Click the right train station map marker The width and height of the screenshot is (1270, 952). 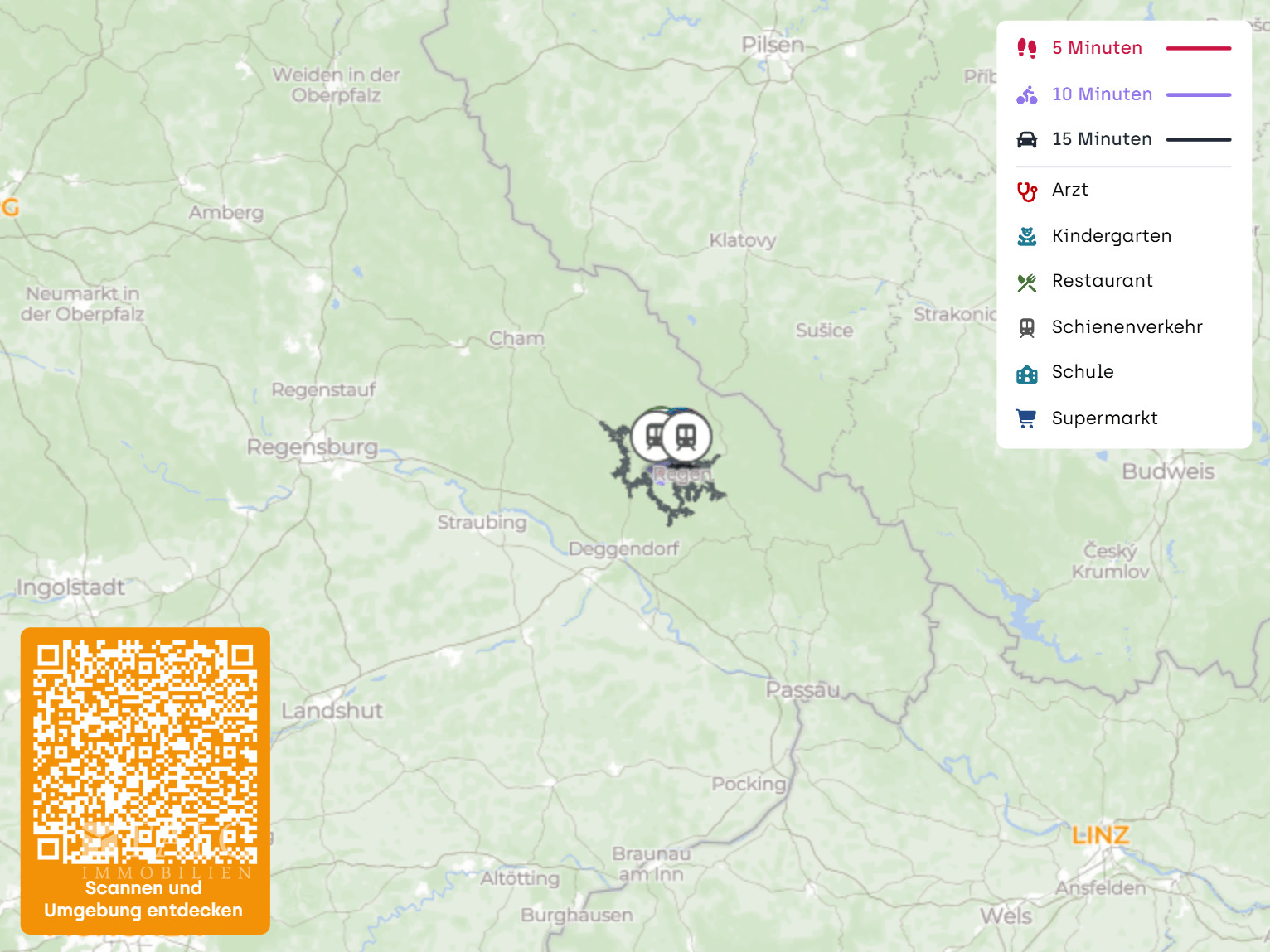(686, 435)
